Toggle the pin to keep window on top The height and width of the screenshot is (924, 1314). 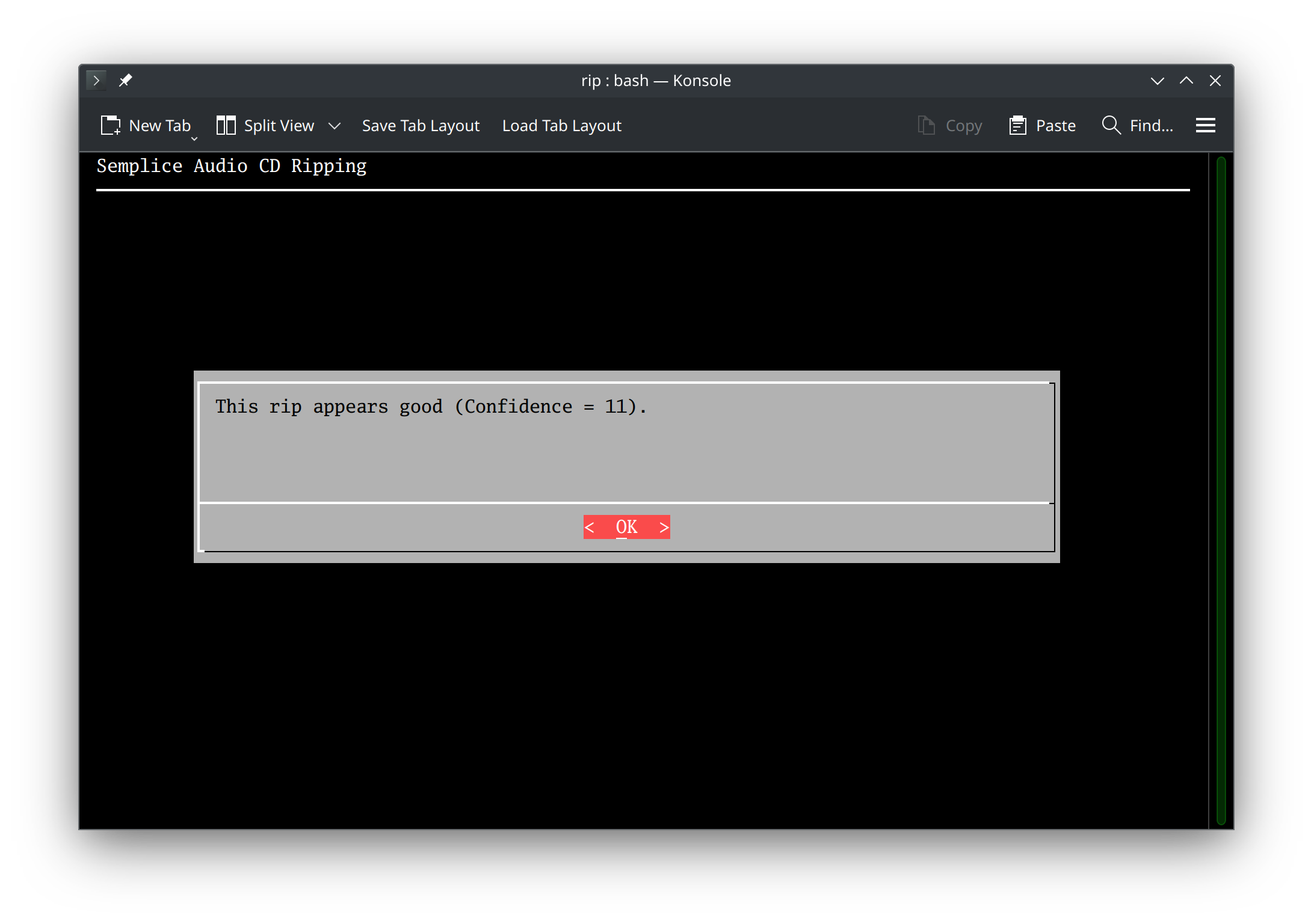click(126, 80)
